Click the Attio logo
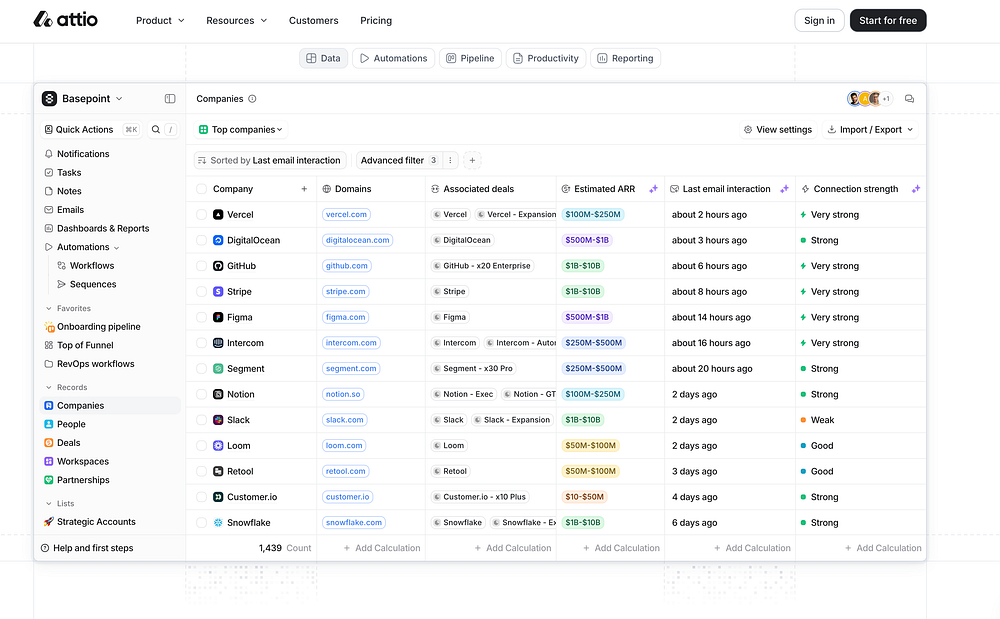The image size is (1000, 619). click(66, 20)
